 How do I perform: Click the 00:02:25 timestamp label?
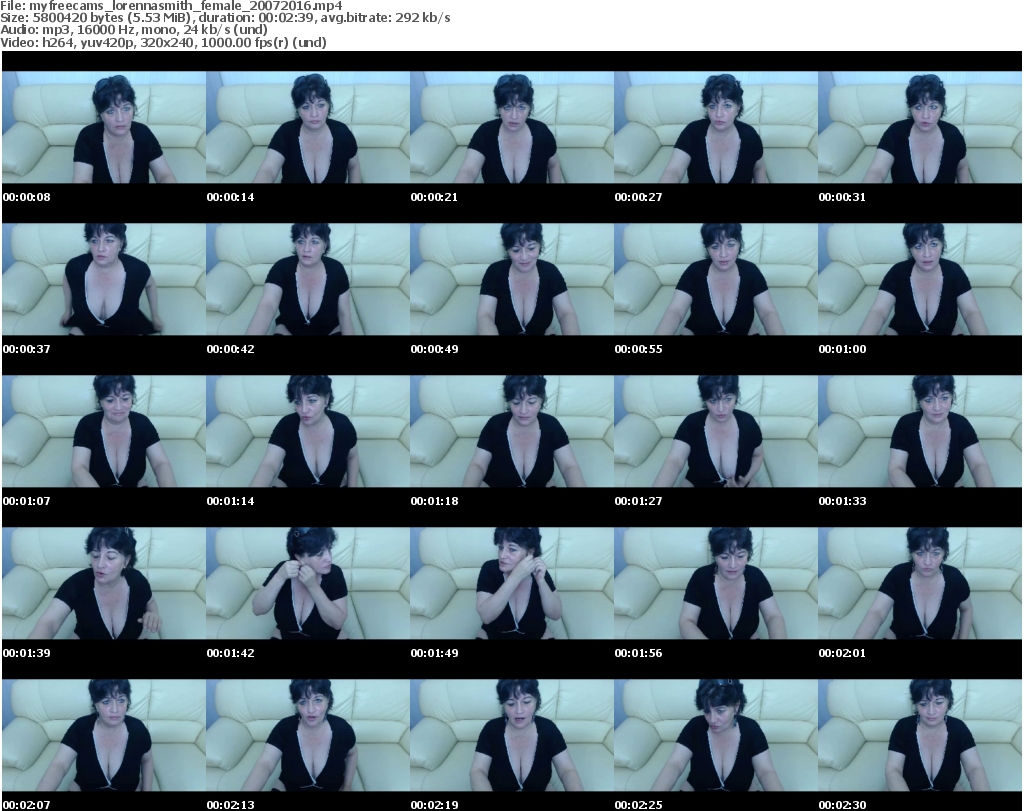coord(638,805)
